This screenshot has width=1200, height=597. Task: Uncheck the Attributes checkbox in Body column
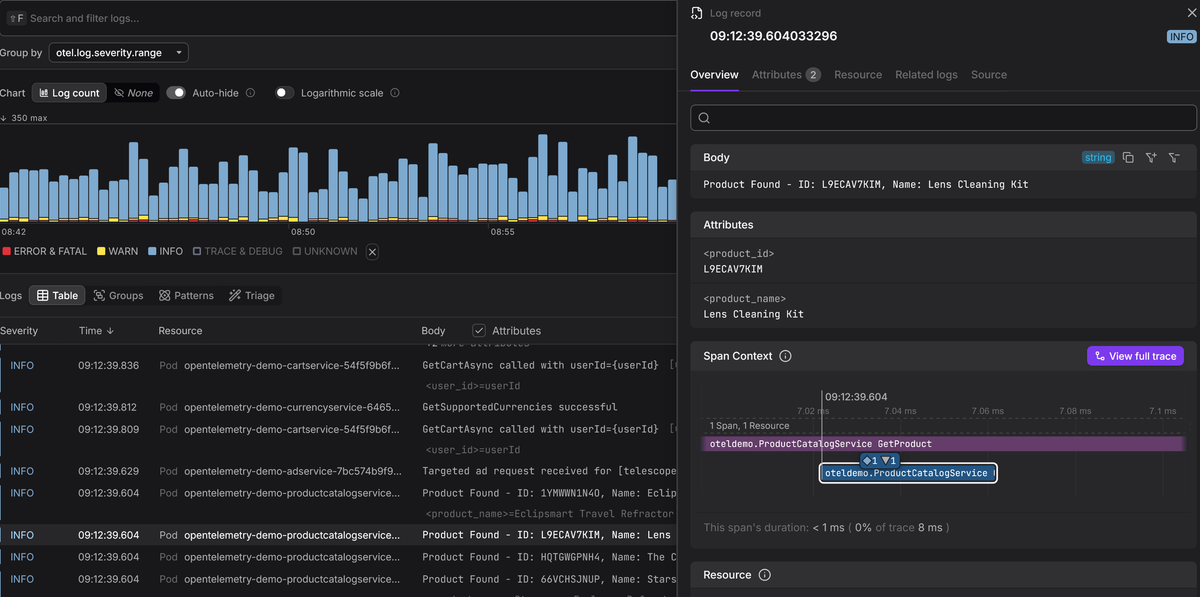point(479,331)
